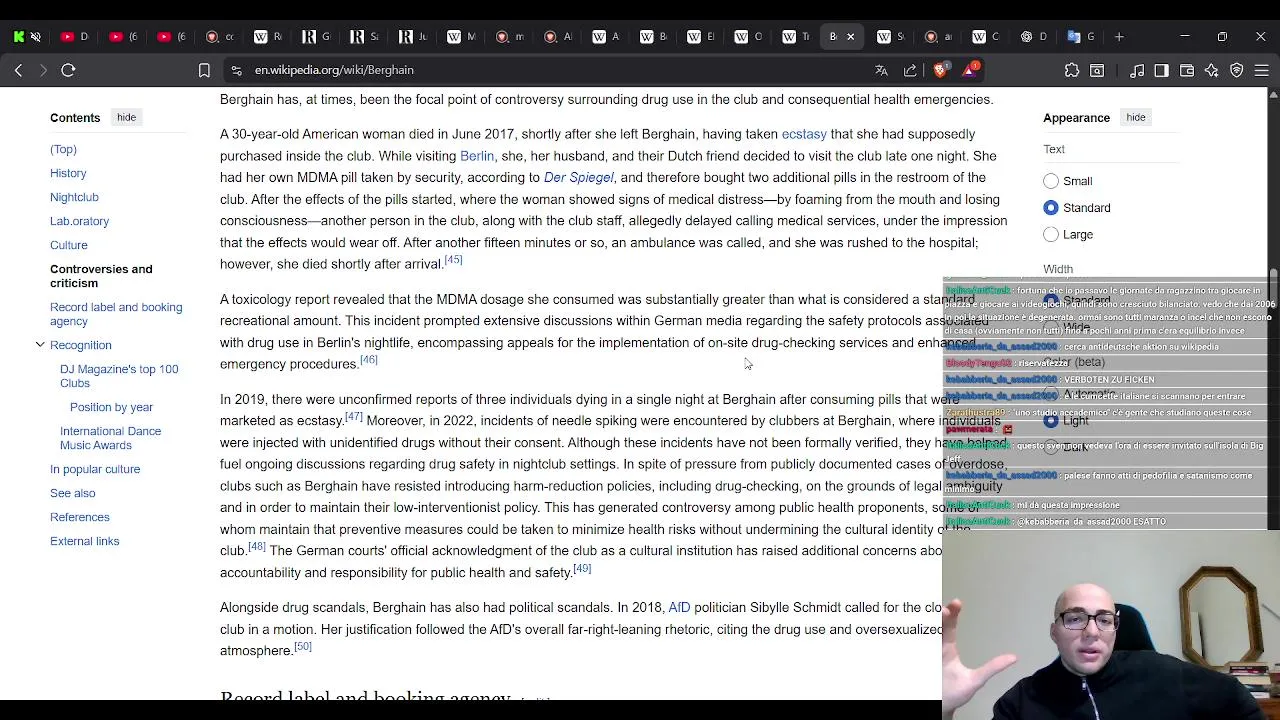Go to Culture section
1280x720 pixels.
[69, 245]
